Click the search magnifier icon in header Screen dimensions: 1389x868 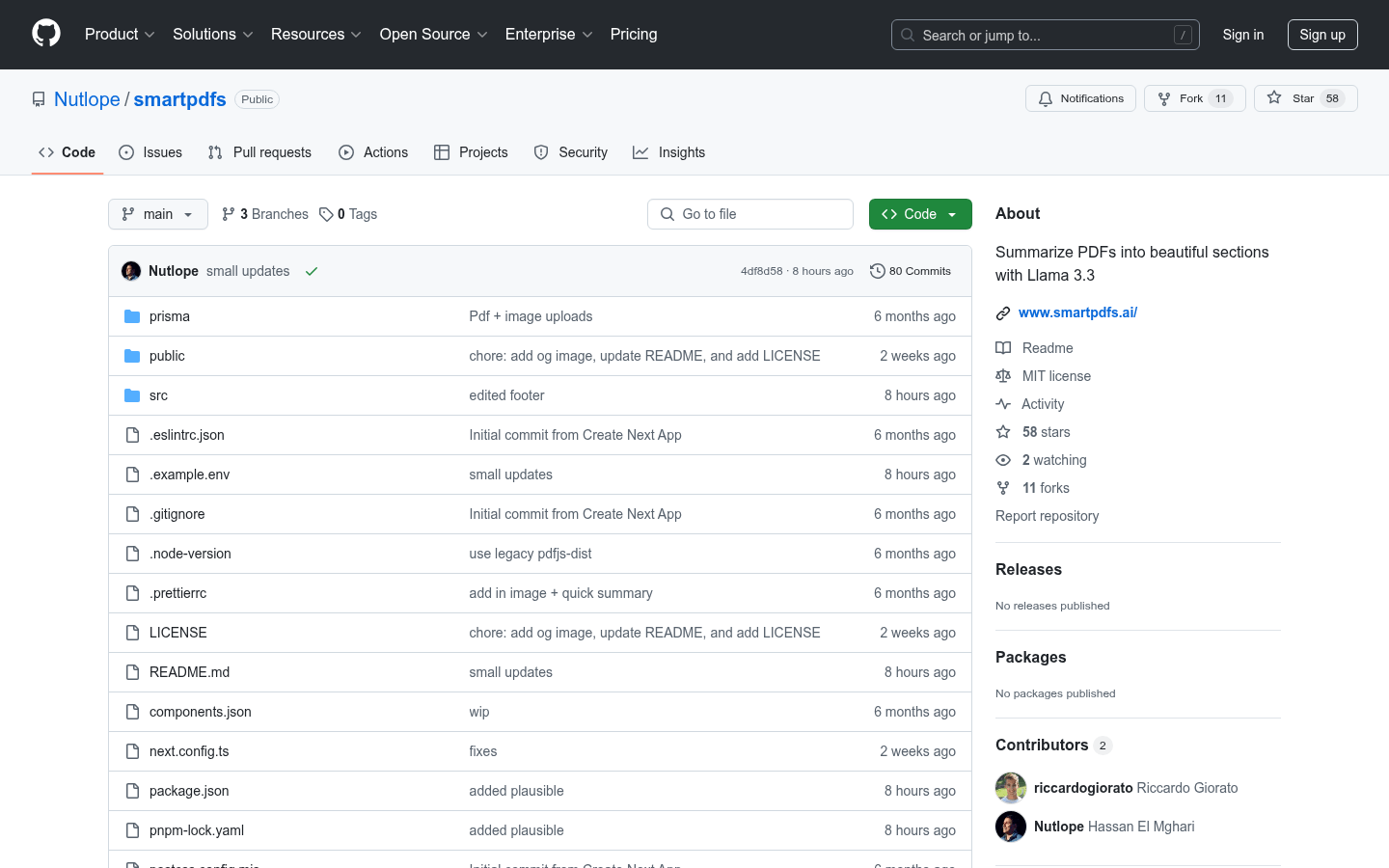[908, 35]
